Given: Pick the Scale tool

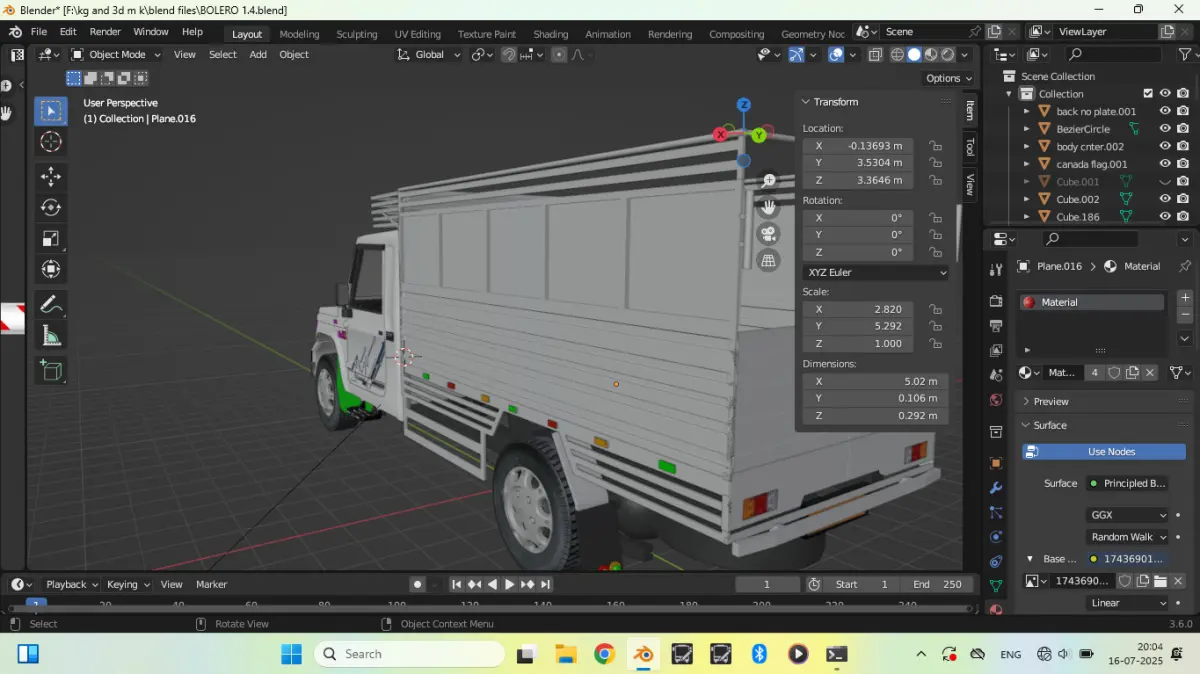Looking at the screenshot, I should pos(51,238).
